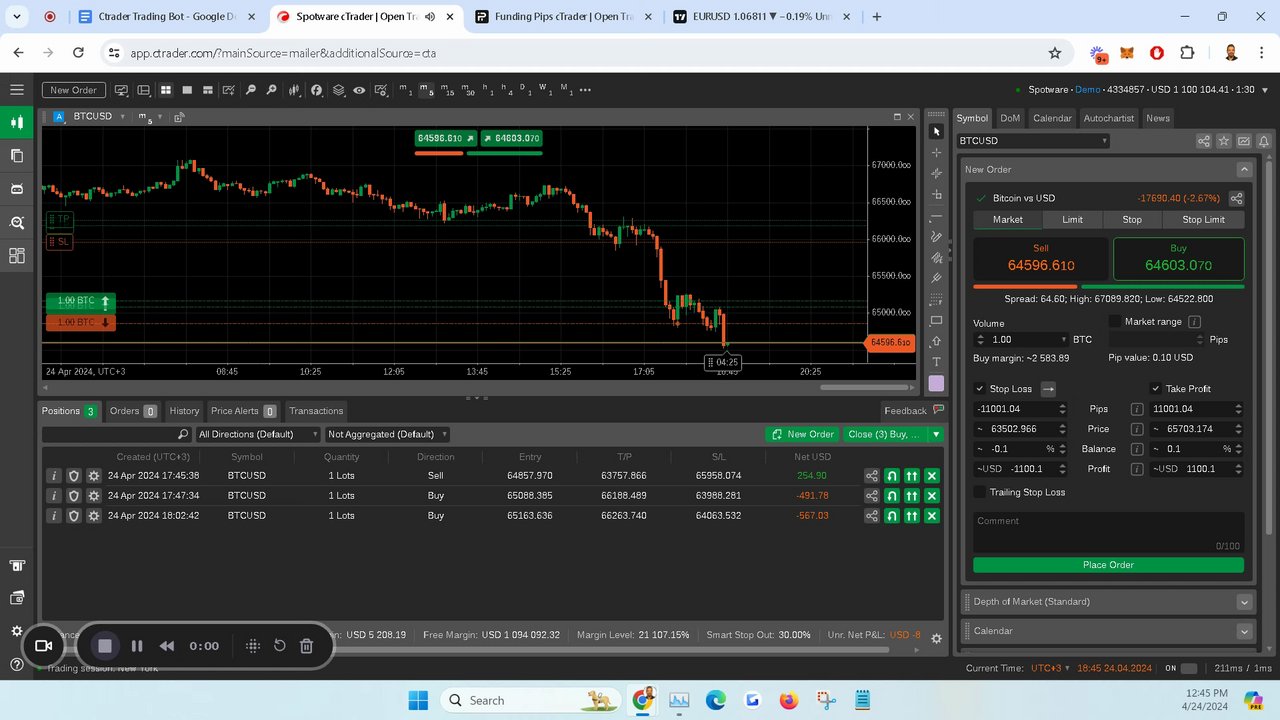
Task: Toggle the 1.00 BTC buy quick-trade button on chart
Action: point(80,301)
